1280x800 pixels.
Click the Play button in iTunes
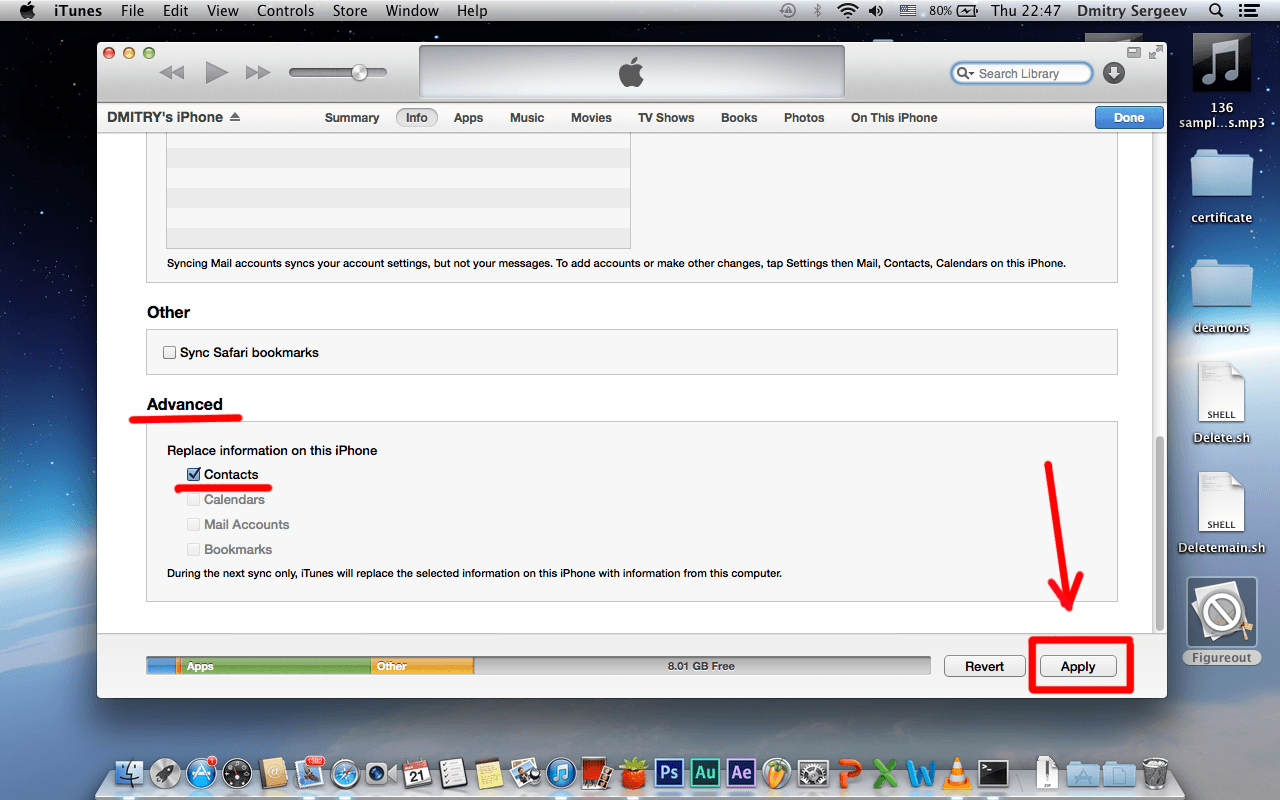click(x=216, y=72)
